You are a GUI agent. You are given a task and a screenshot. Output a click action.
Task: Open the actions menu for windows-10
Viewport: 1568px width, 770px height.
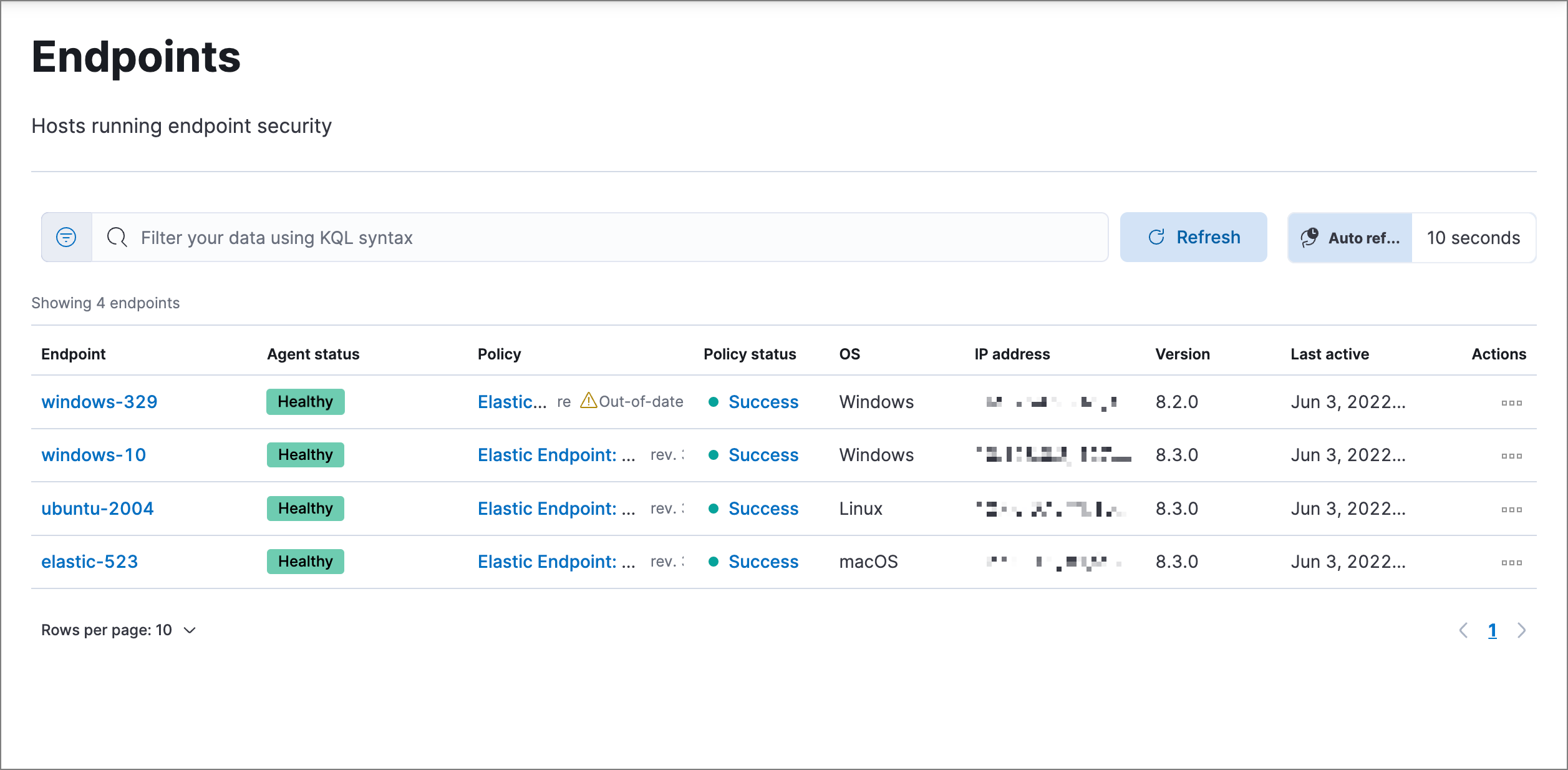[1511, 456]
